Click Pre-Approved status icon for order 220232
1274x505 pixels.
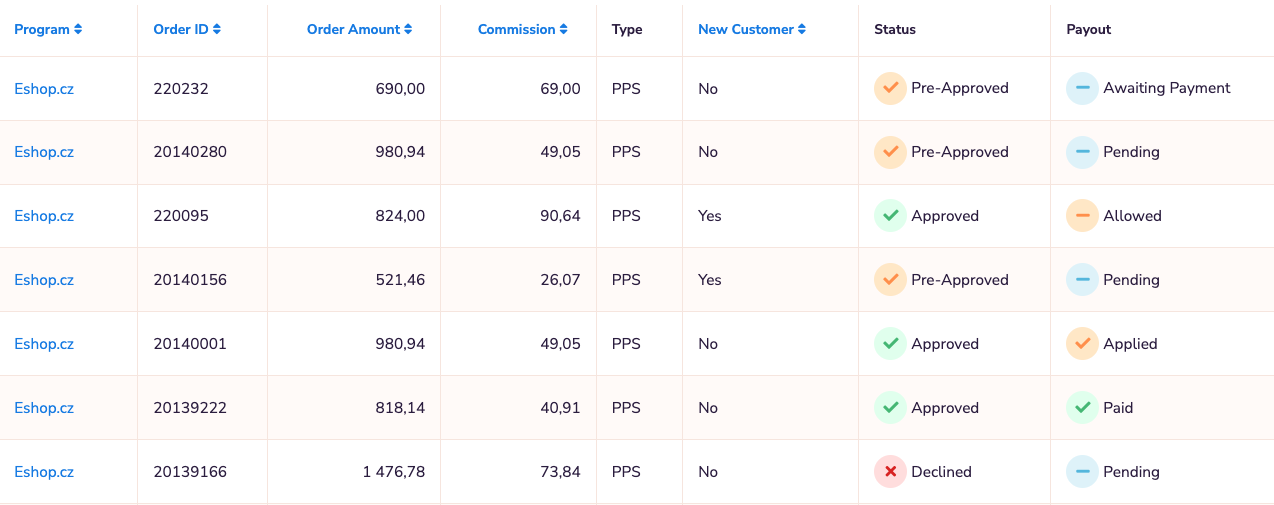(890, 88)
